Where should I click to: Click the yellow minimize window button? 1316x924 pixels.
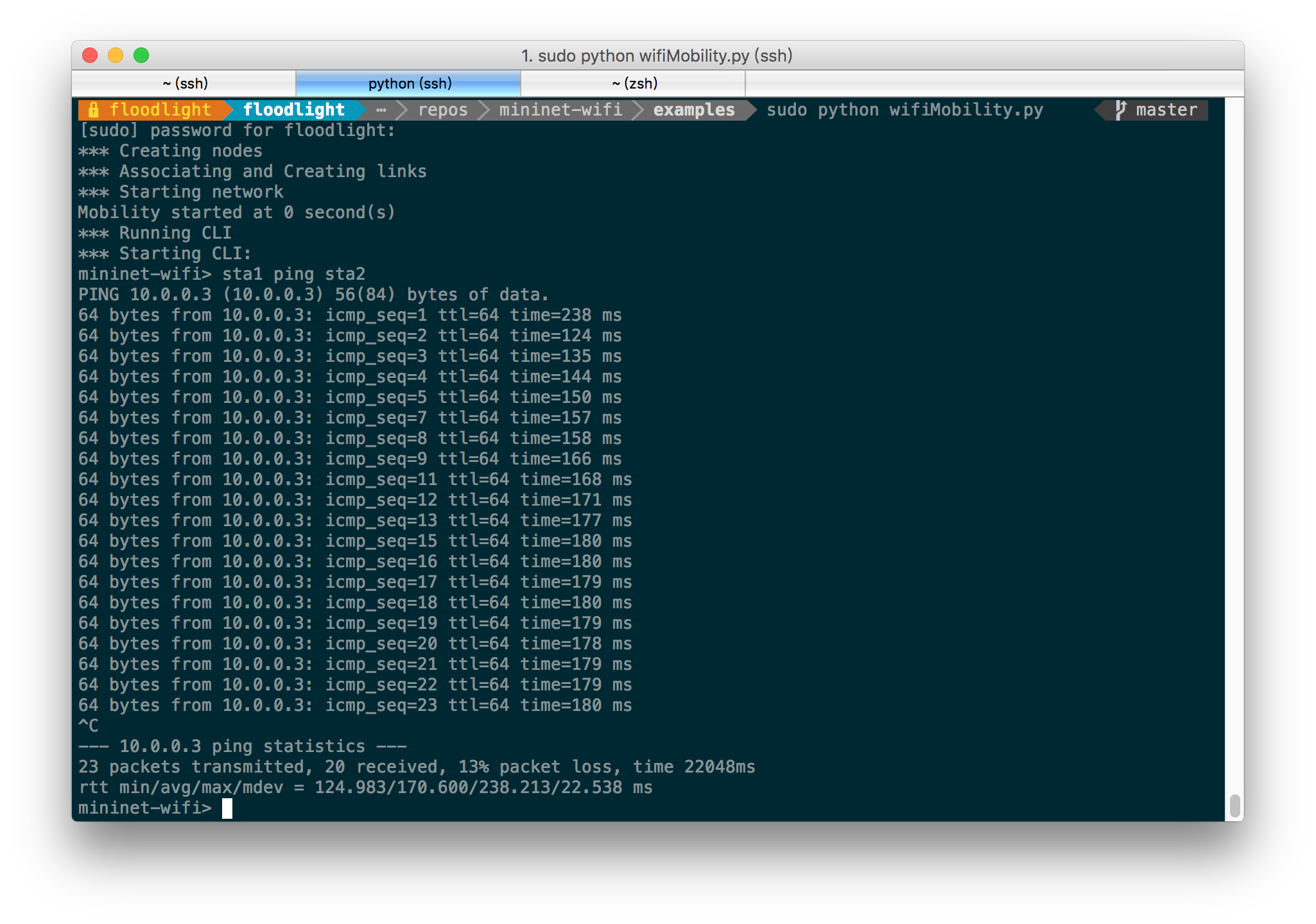[116, 56]
